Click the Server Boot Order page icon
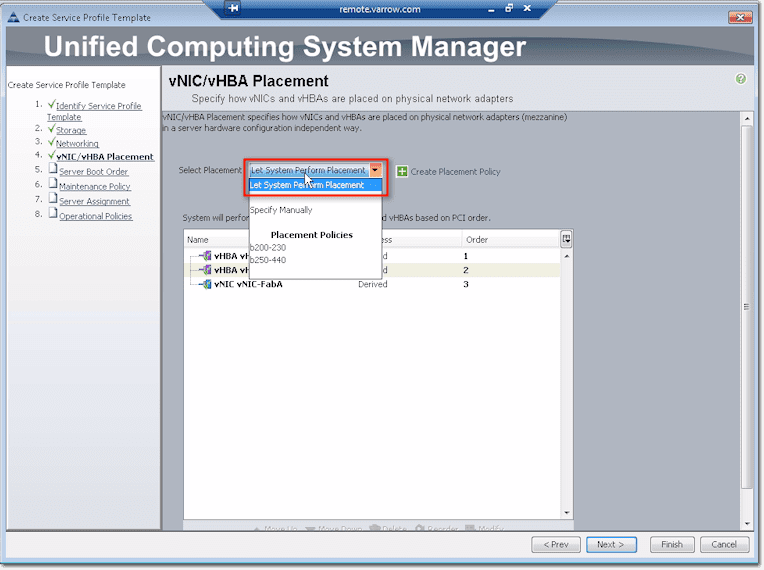This screenshot has height=570, width=764. tap(53, 169)
